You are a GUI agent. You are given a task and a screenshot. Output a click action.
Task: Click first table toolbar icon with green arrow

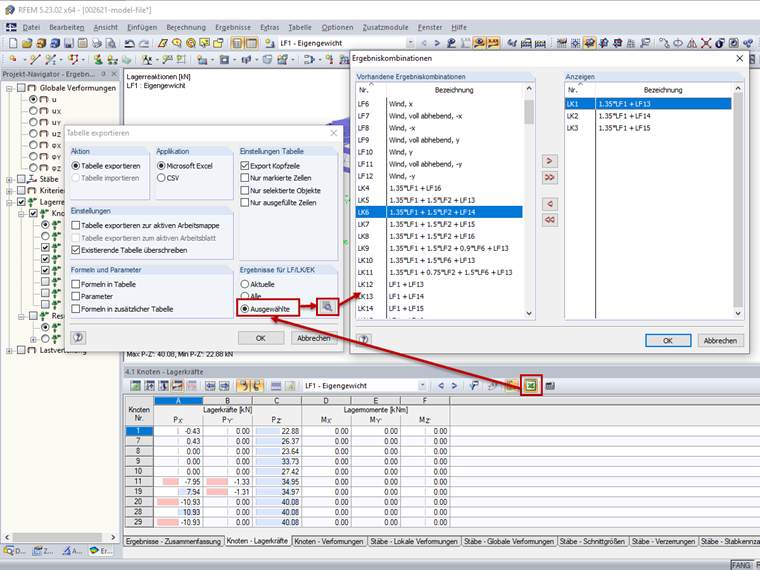pos(136,386)
